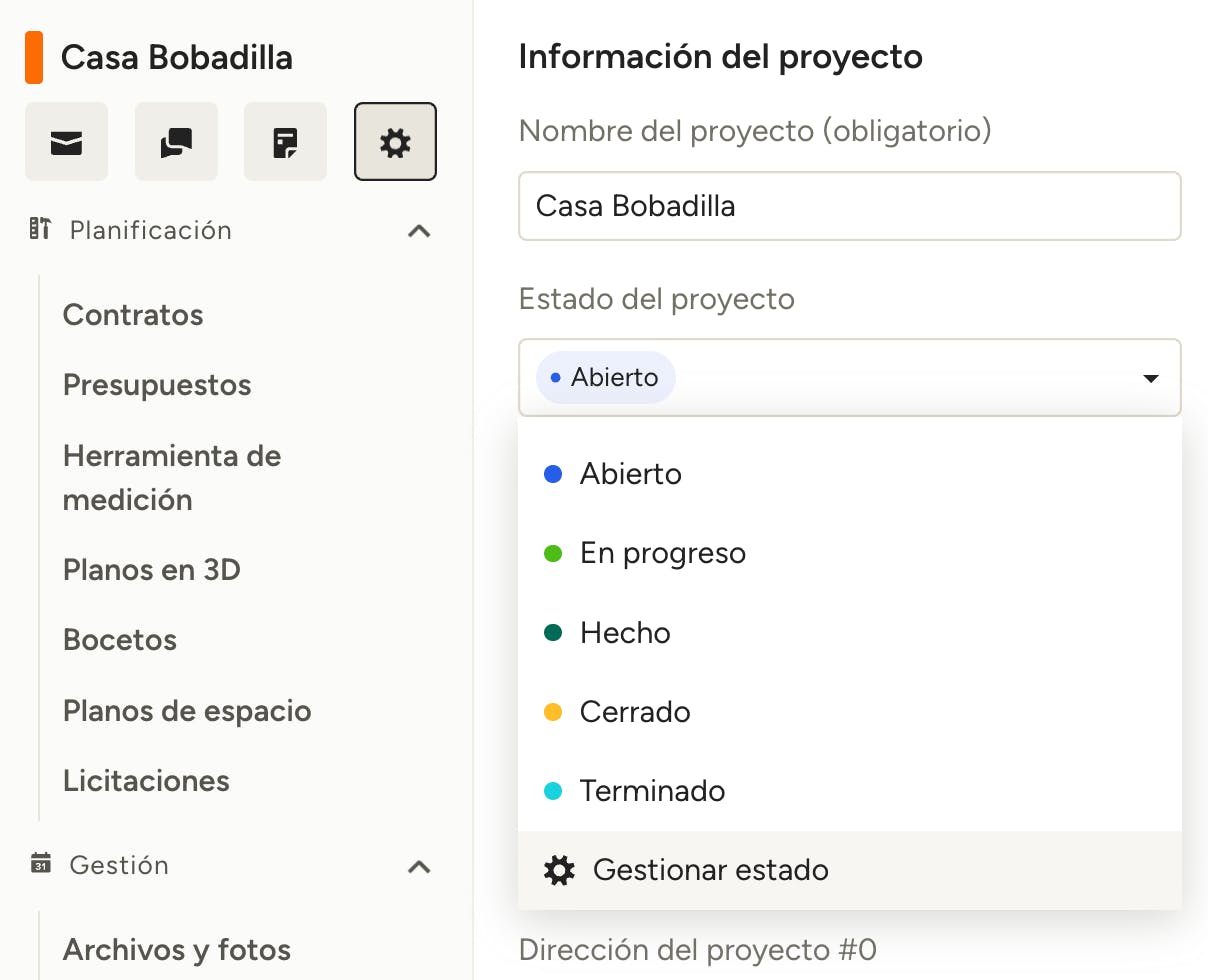The image size is (1208, 980).
Task: Collapse the Gestión section chevron
Action: click(x=419, y=866)
